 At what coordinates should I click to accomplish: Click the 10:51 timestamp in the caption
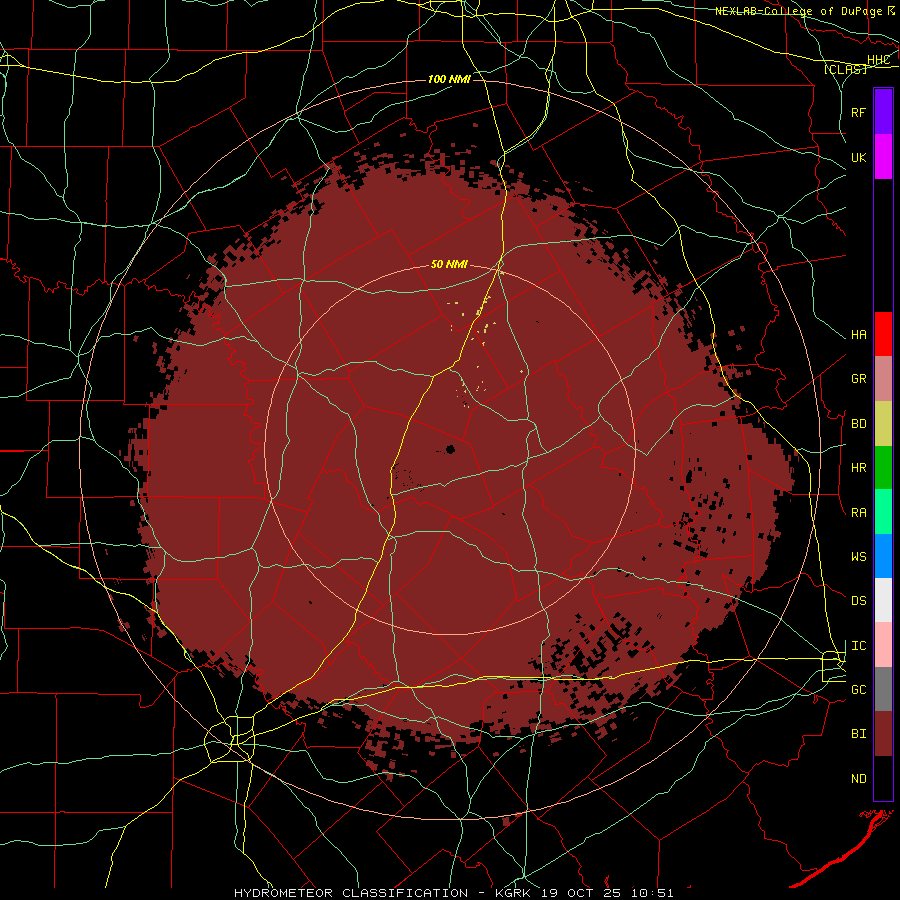[x=651, y=893]
